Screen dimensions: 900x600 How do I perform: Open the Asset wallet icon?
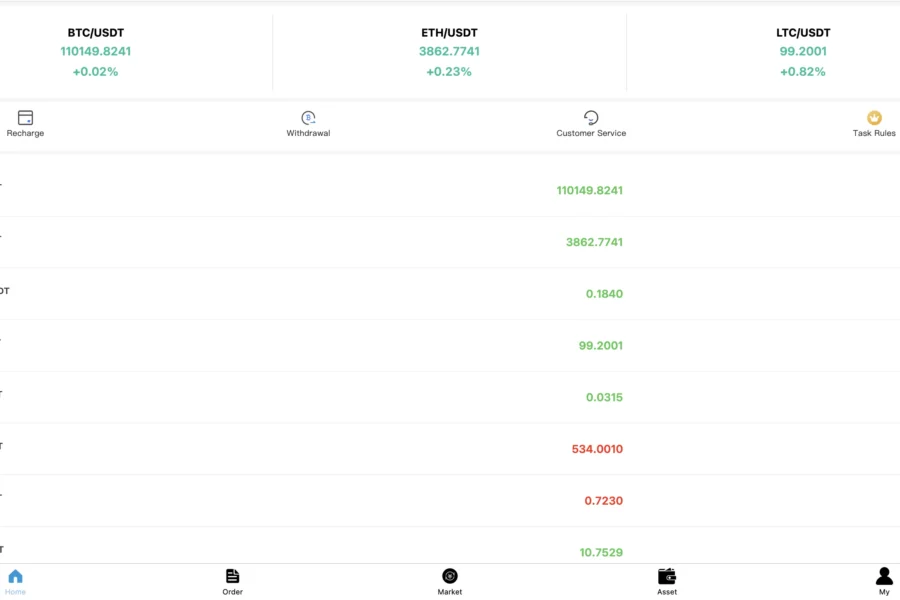coord(667,576)
